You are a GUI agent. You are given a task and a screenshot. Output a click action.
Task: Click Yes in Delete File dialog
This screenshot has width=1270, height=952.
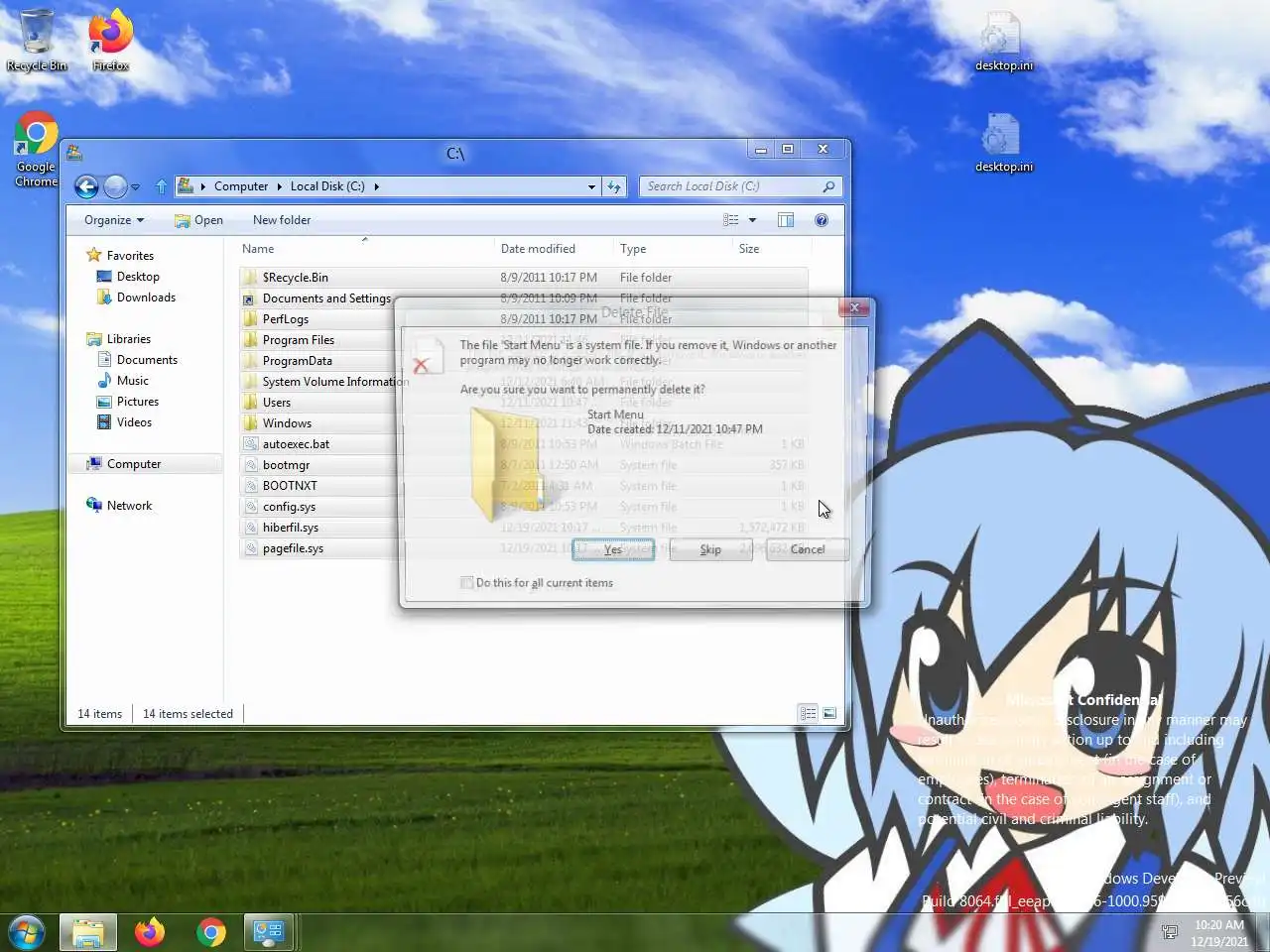click(613, 549)
